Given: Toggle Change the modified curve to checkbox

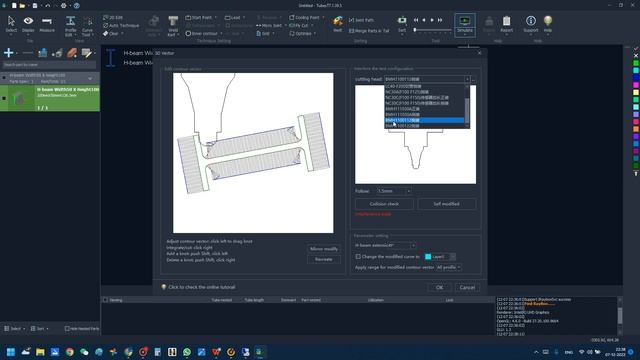Looking at the screenshot, I should coord(358,257).
